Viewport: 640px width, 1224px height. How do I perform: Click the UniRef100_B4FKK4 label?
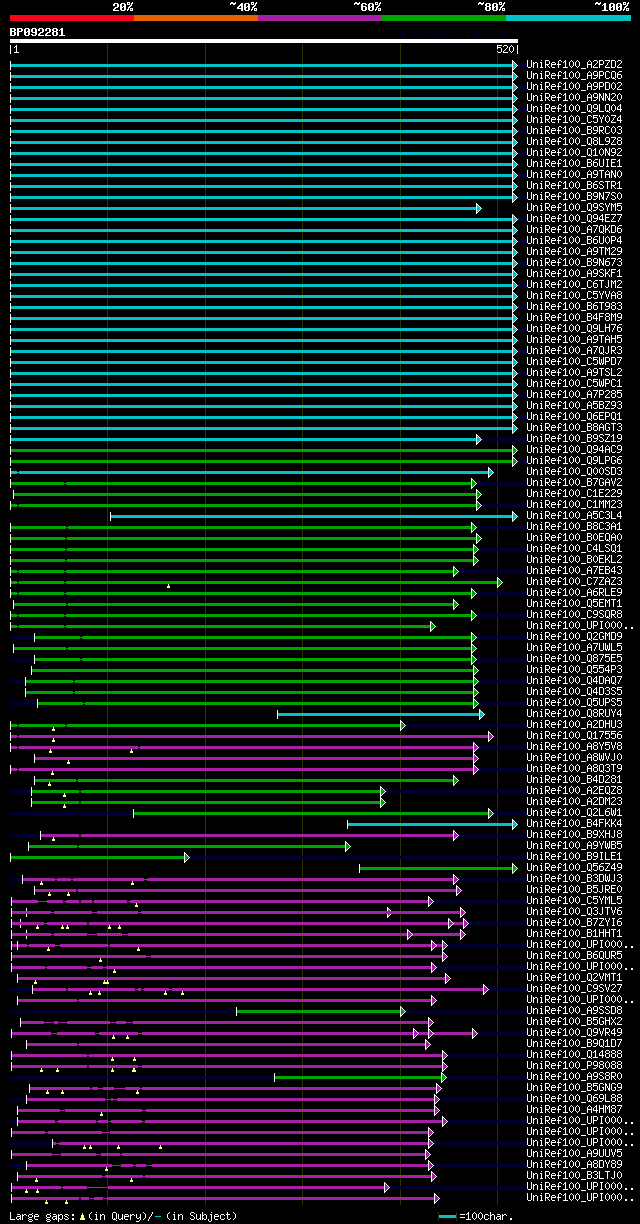pyautogui.click(x=574, y=824)
